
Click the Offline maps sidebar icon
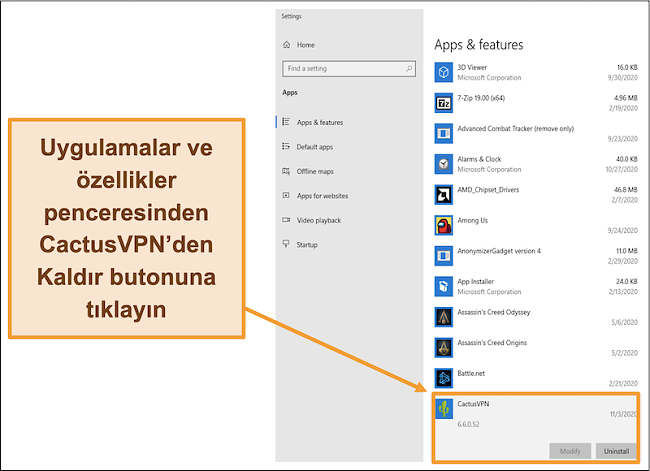(x=286, y=171)
